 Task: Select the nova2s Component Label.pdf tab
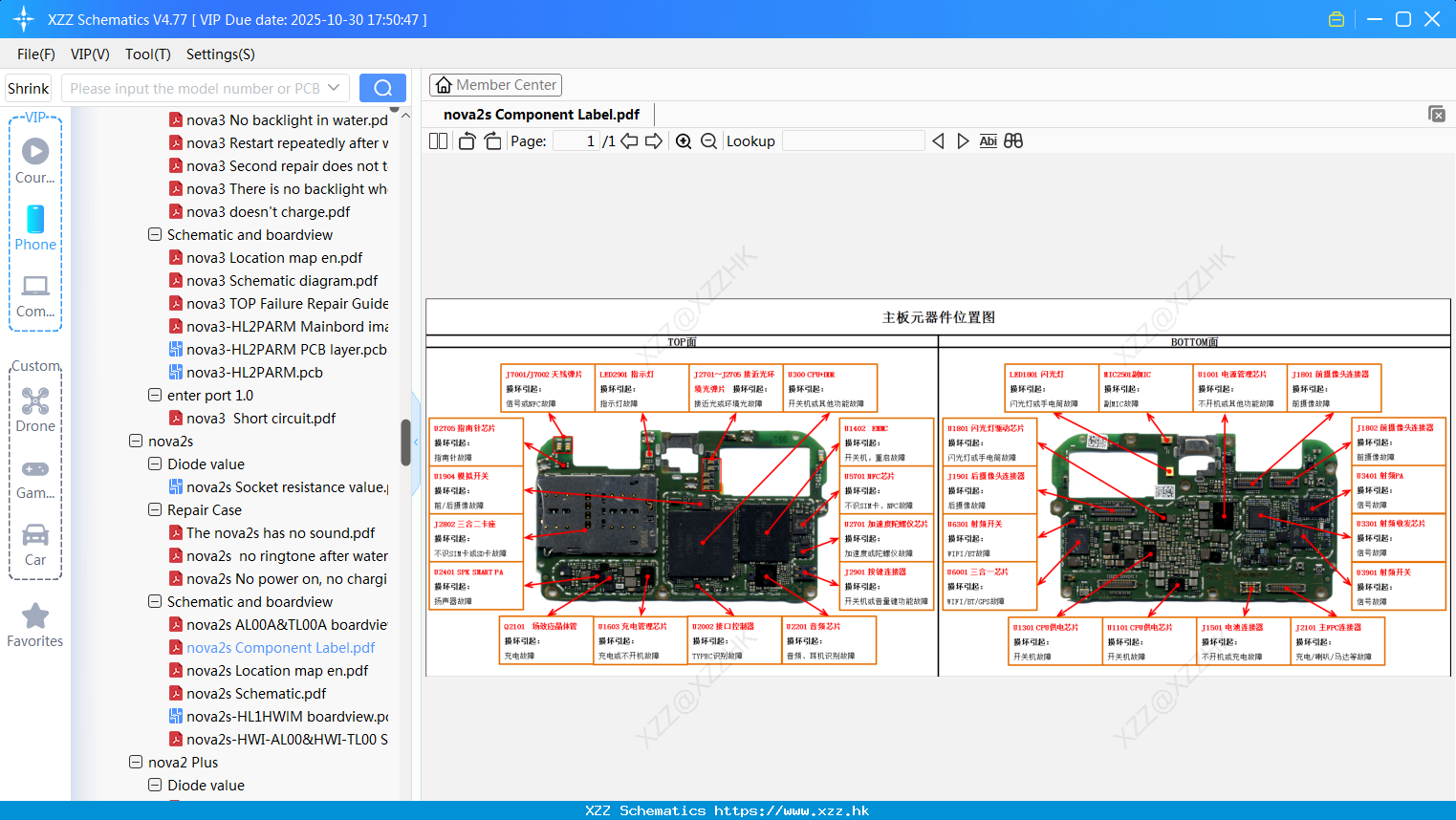(x=541, y=115)
